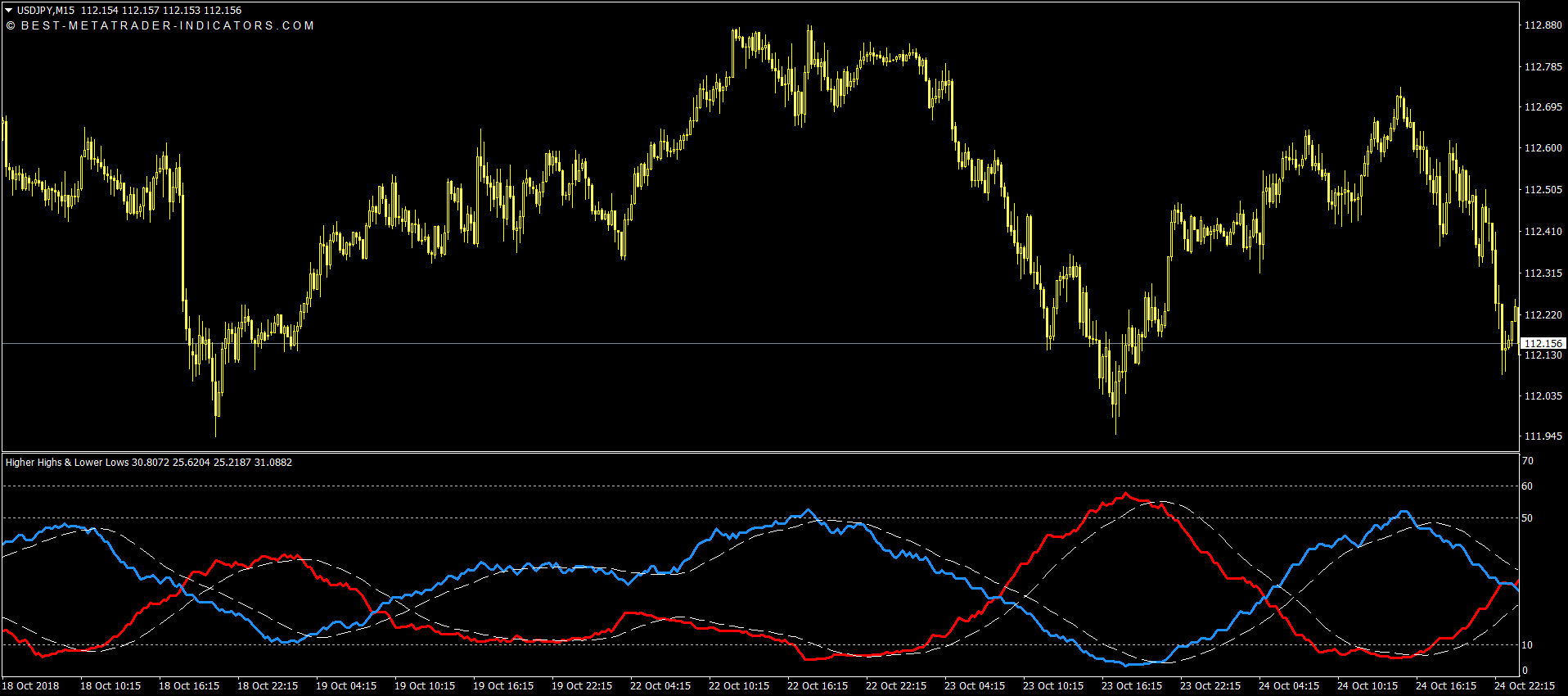1568x696 pixels.
Task: Click the 24 Oct 22:15 time label
Action: [x=1525, y=686]
